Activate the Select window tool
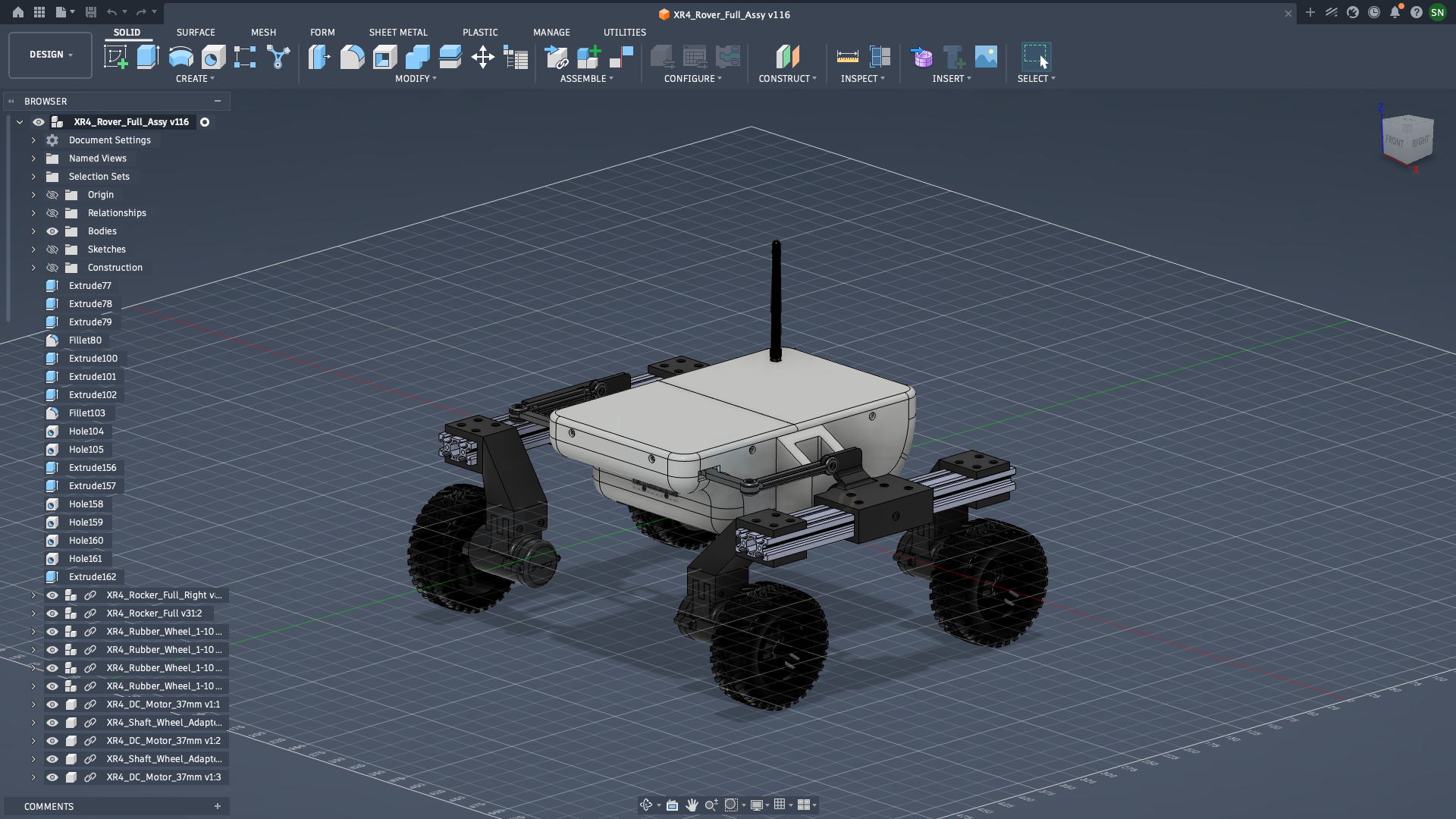Screen dimensions: 1456x819 pos(1036,57)
